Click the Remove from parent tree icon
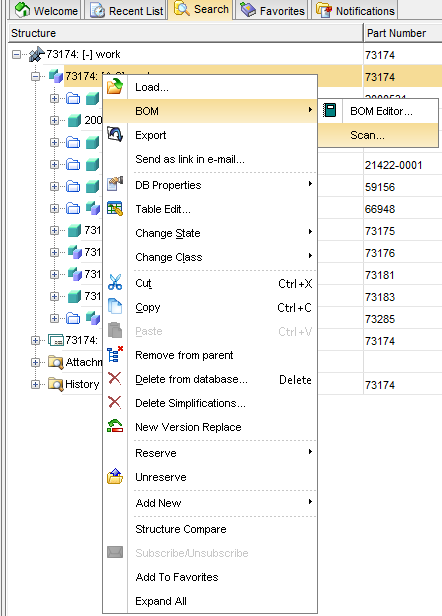 click(x=115, y=354)
